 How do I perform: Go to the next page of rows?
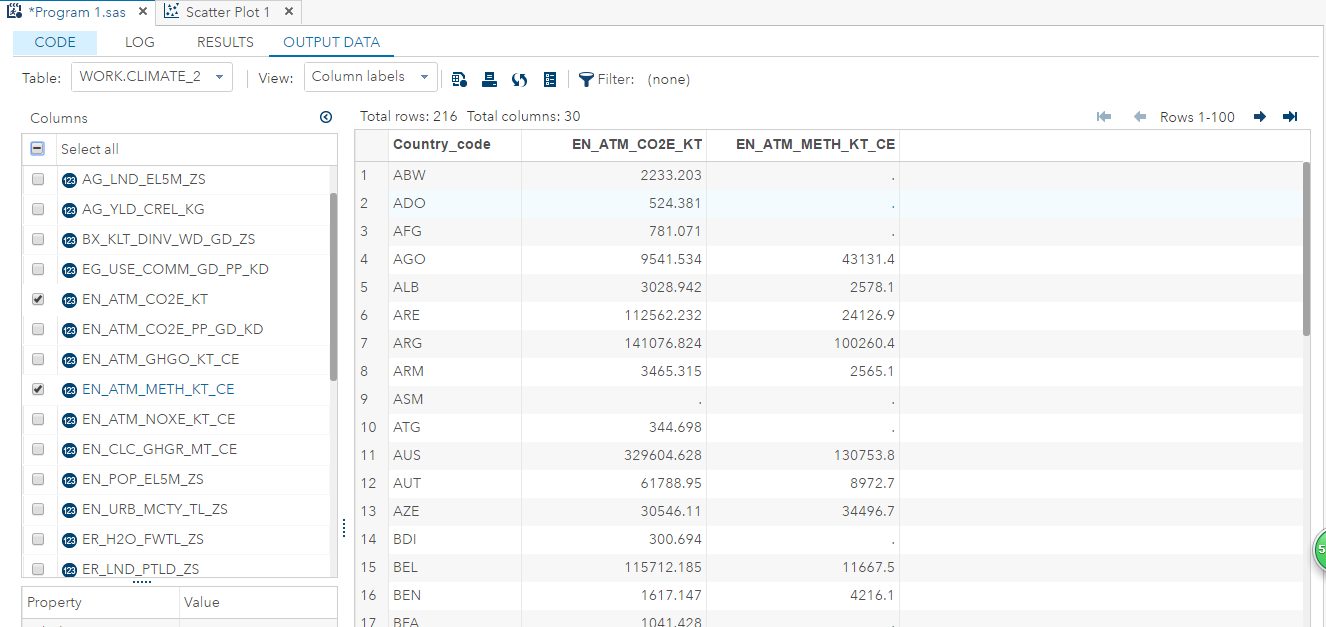pos(1260,117)
